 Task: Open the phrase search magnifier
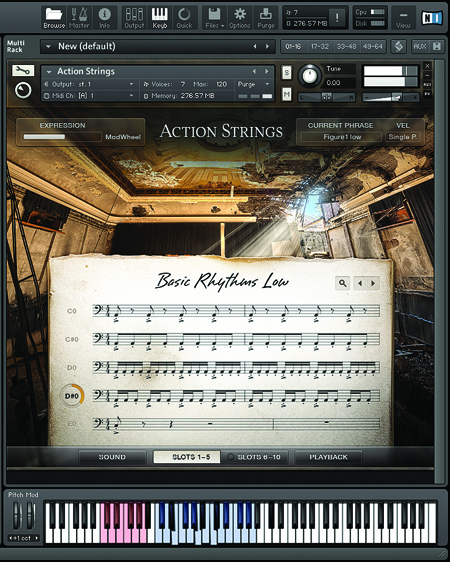[343, 284]
